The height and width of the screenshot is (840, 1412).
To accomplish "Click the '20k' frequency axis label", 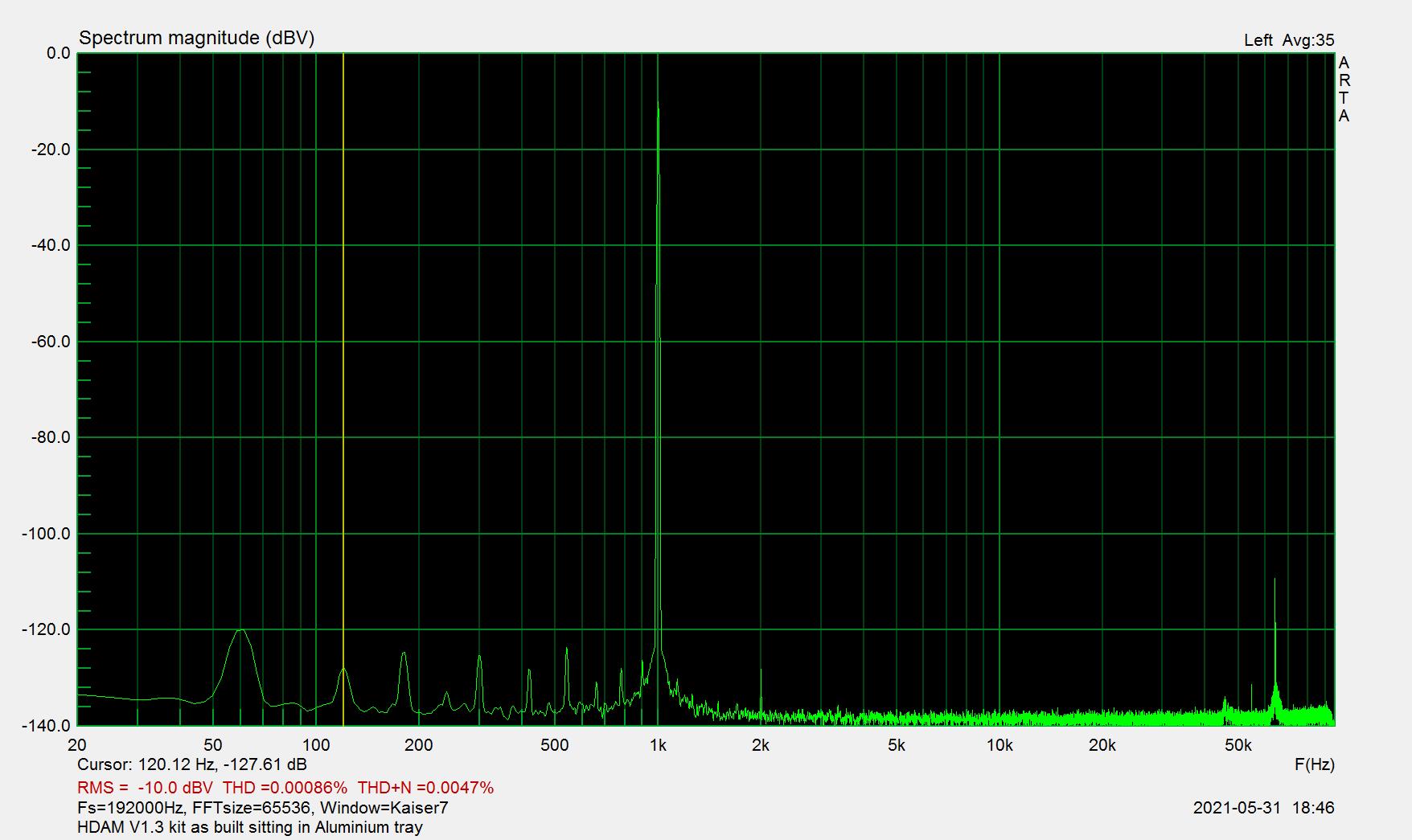I will coord(1102,745).
